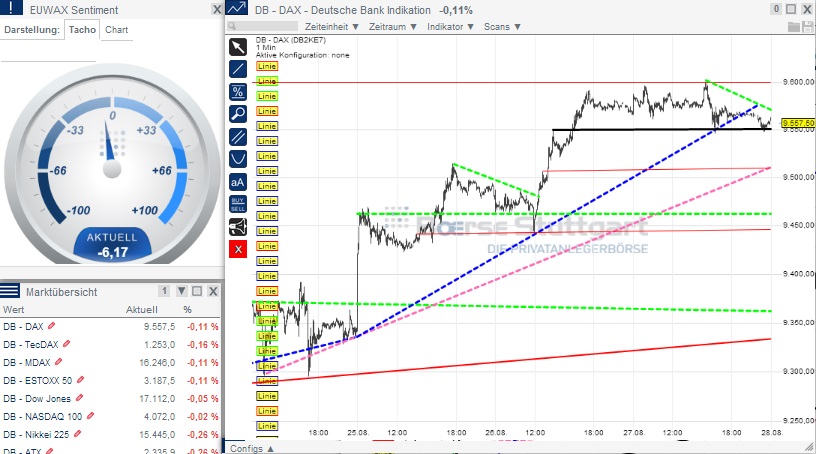Click the 1 badge in Marktübersicht header
This screenshot has width=816, height=454.
(x=164, y=291)
